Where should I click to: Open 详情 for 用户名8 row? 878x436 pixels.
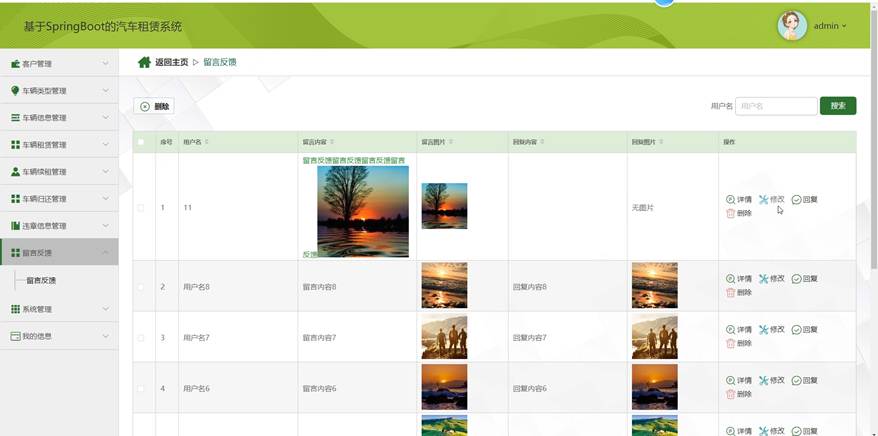click(x=739, y=279)
